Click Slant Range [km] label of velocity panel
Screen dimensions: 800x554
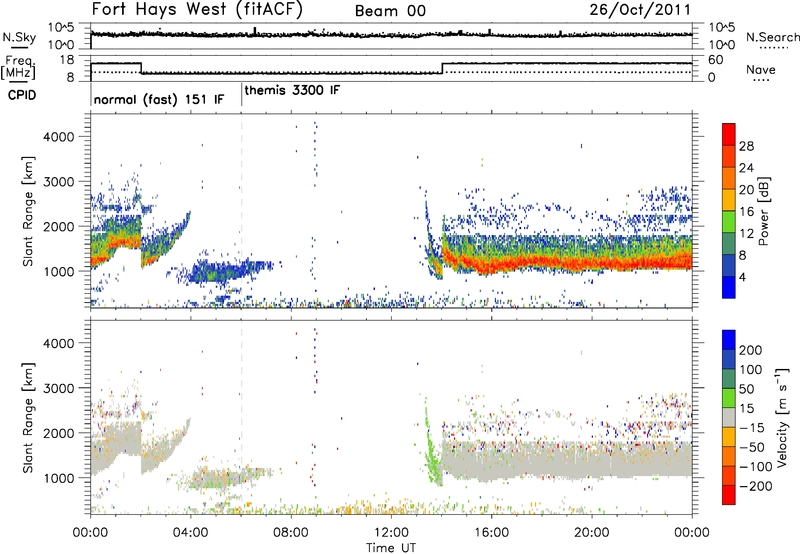click(x=28, y=417)
